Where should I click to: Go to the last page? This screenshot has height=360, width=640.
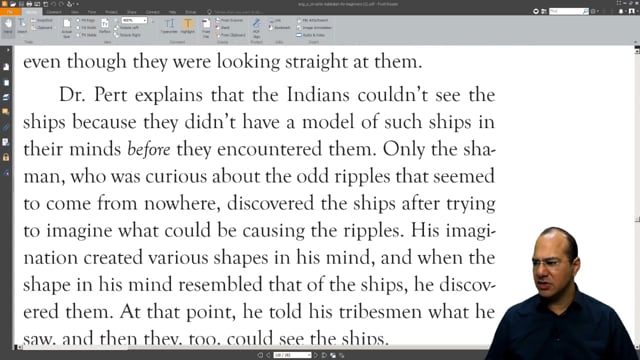(324, 355)
